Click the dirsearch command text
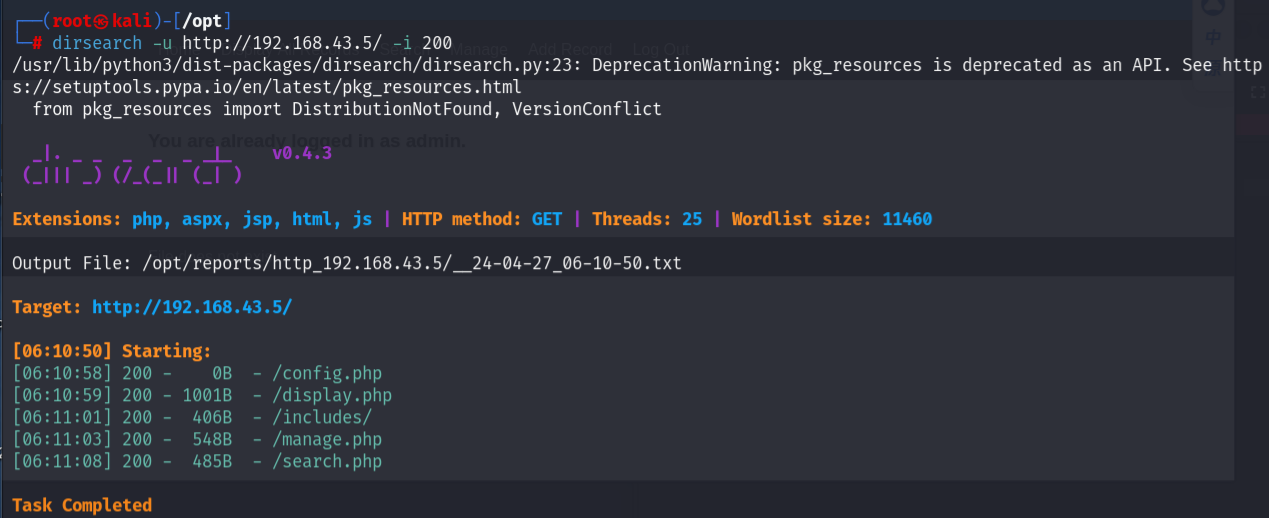The width and height of the screenshot is (1269, 518). tap(252, 43)
